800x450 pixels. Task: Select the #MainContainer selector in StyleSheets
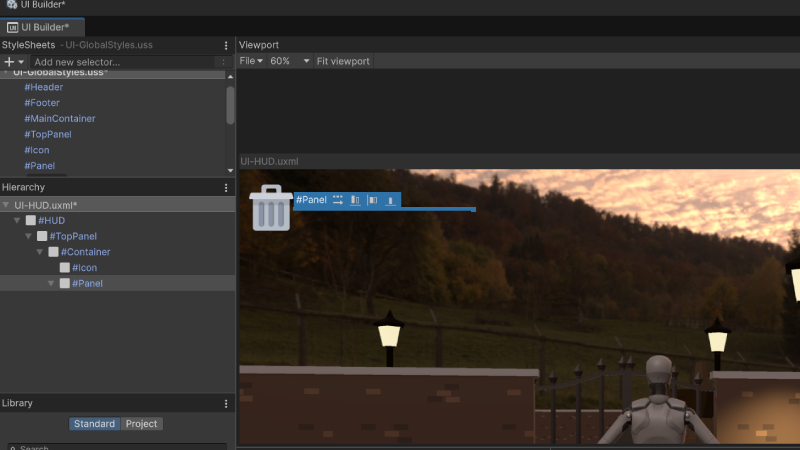[60, 119]
